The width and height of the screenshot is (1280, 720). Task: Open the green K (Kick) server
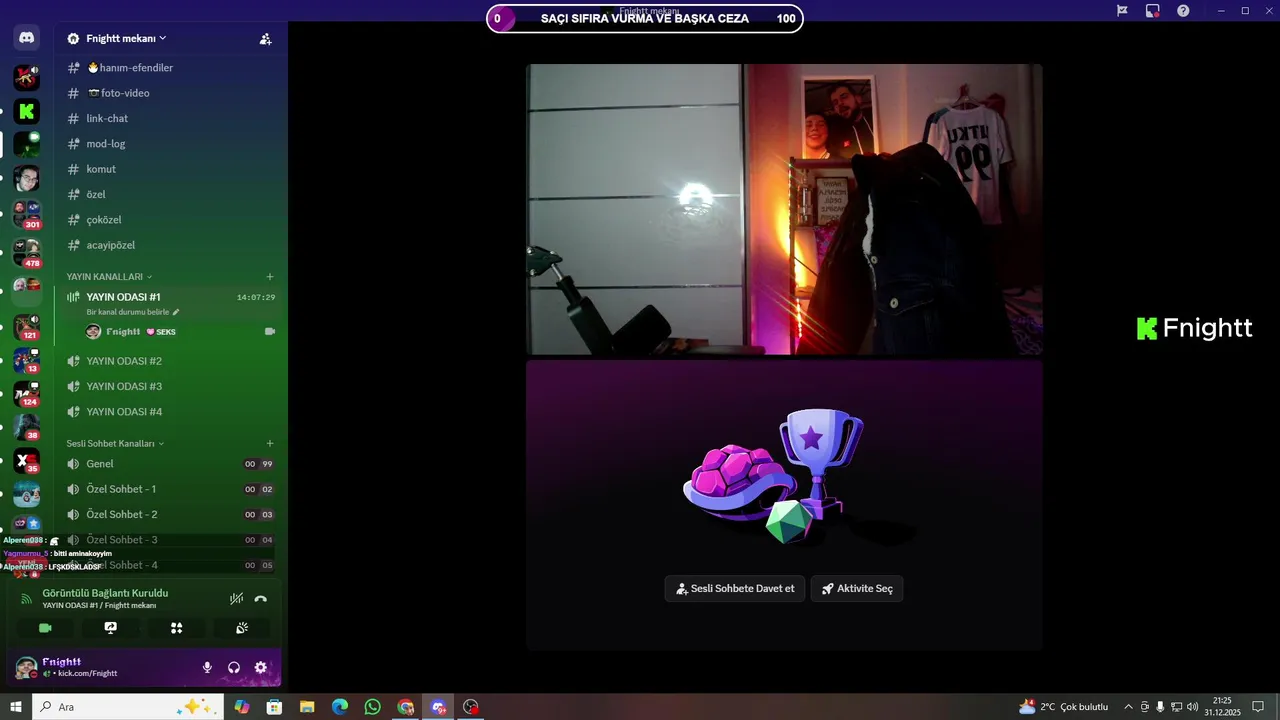[x=27, y=111]
